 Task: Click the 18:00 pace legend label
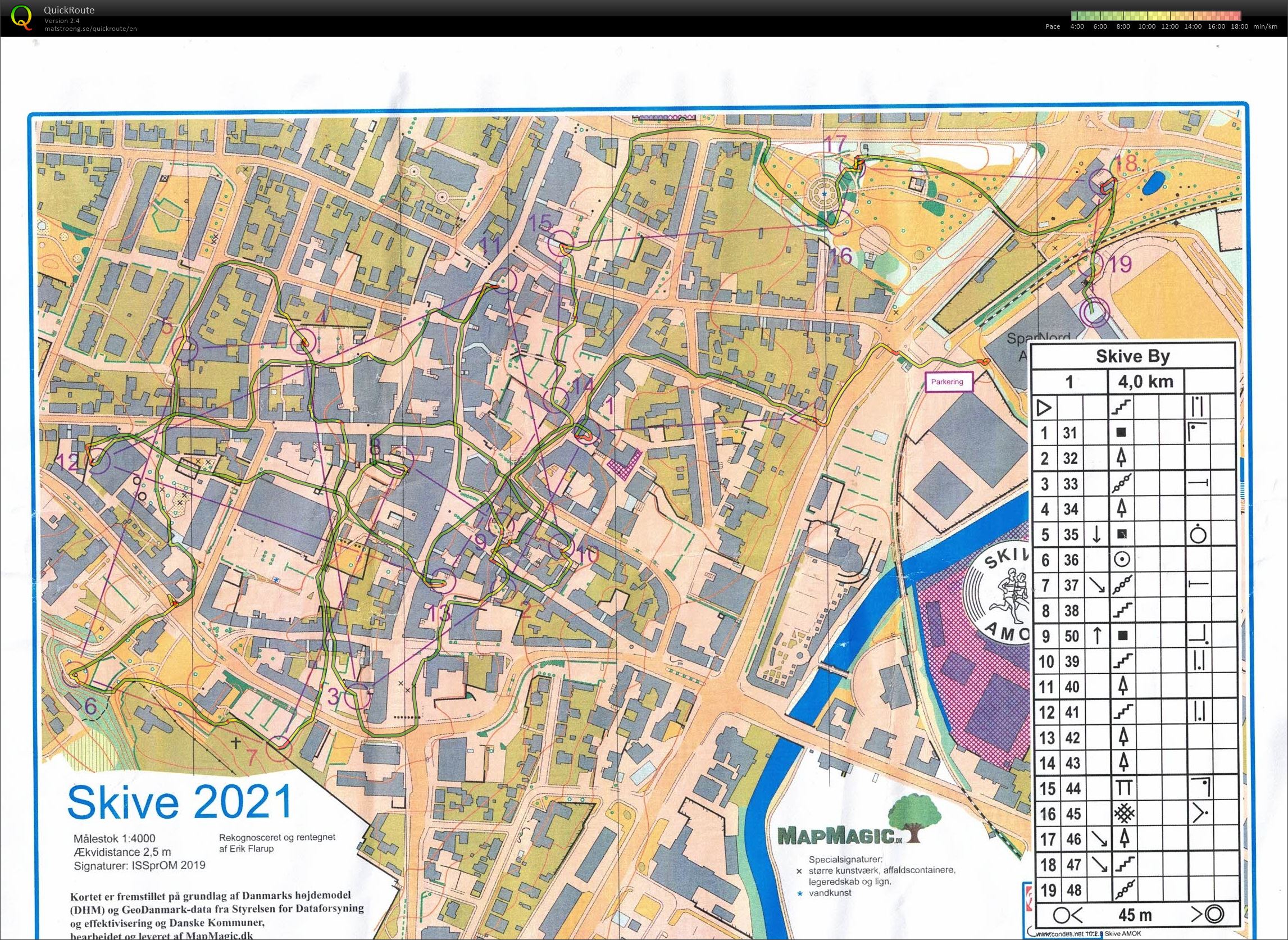[x=1239, y=27]
